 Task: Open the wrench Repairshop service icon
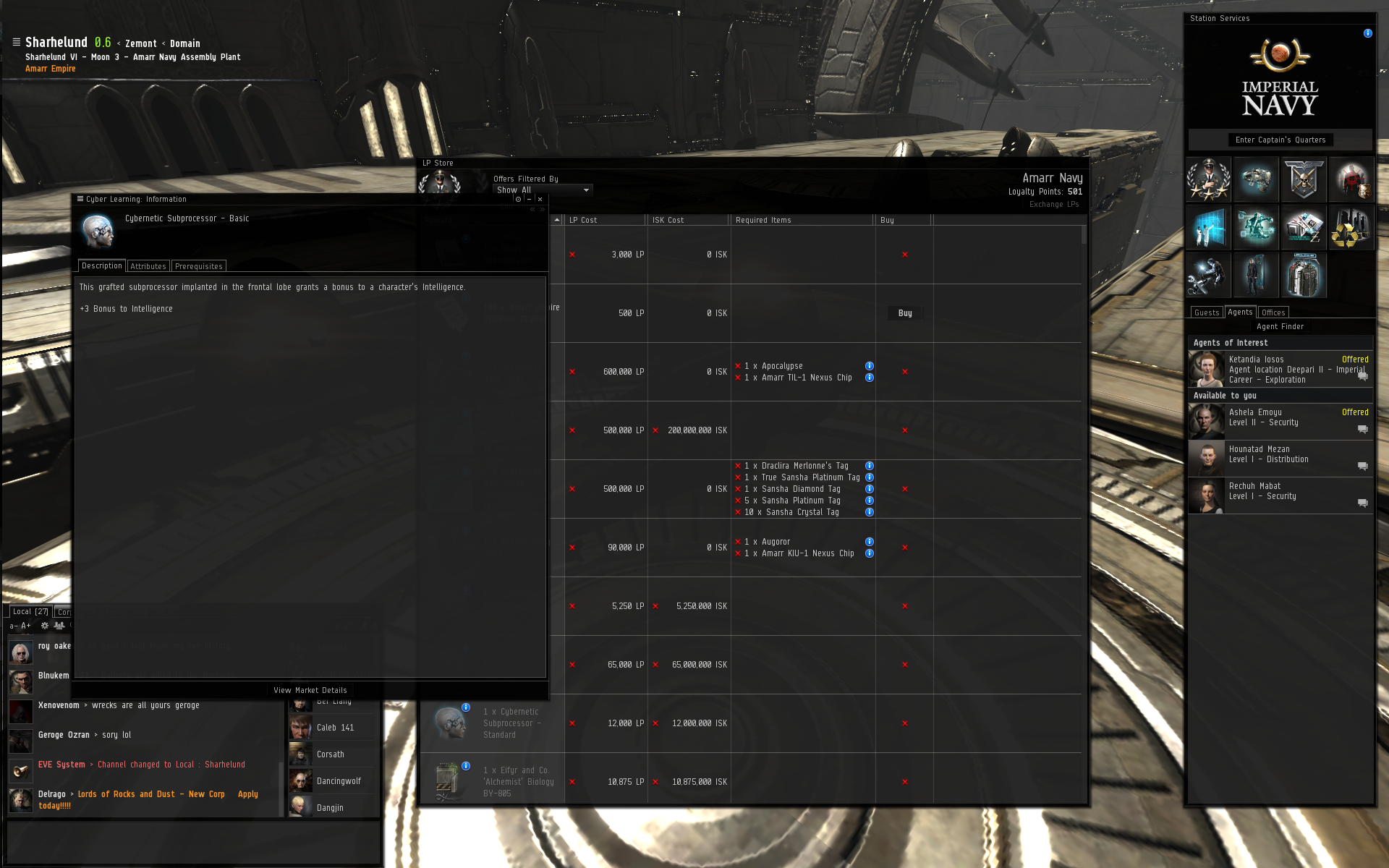pos(1208,275)
